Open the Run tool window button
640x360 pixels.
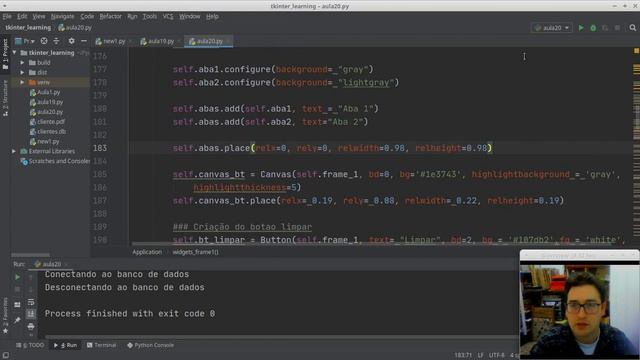coord(66,345)
